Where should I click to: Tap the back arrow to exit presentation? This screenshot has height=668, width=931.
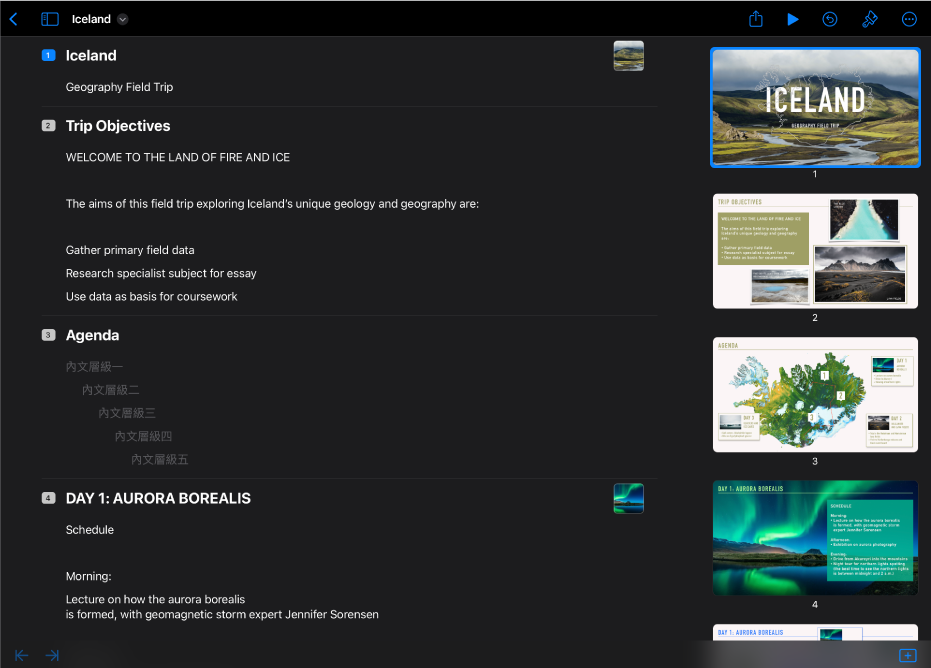click(14, 19)
